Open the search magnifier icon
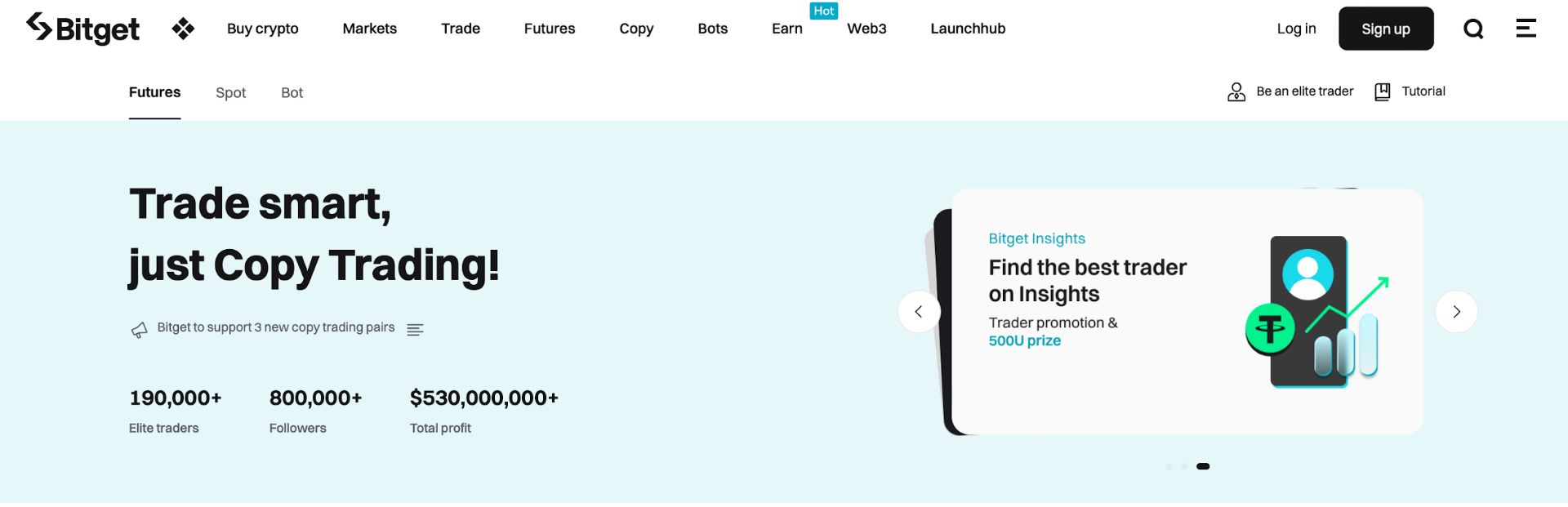This screenshot has width=1568, height=507. pos(1473,29)
